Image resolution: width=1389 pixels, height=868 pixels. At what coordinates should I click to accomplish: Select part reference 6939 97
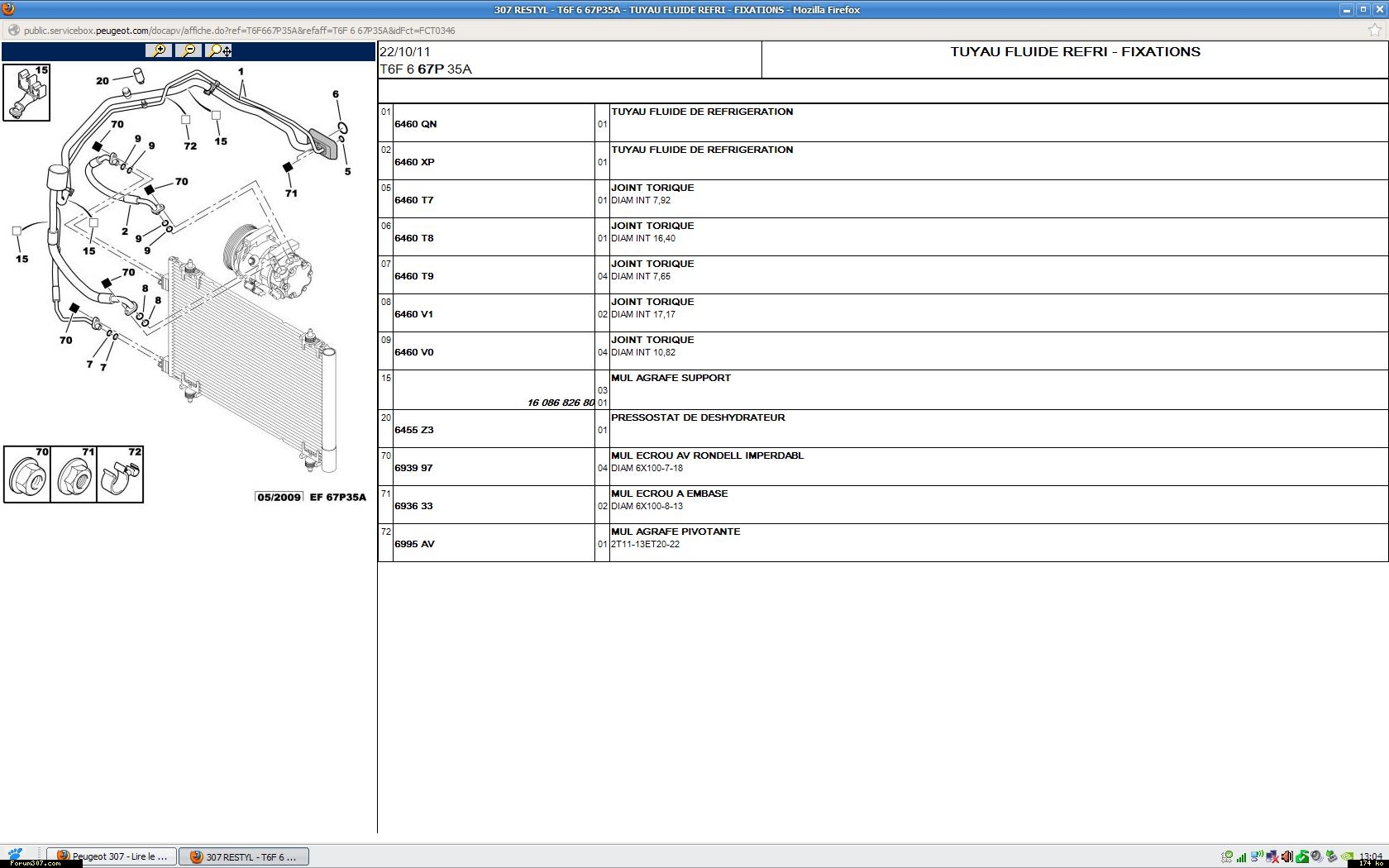coord(413,468)
